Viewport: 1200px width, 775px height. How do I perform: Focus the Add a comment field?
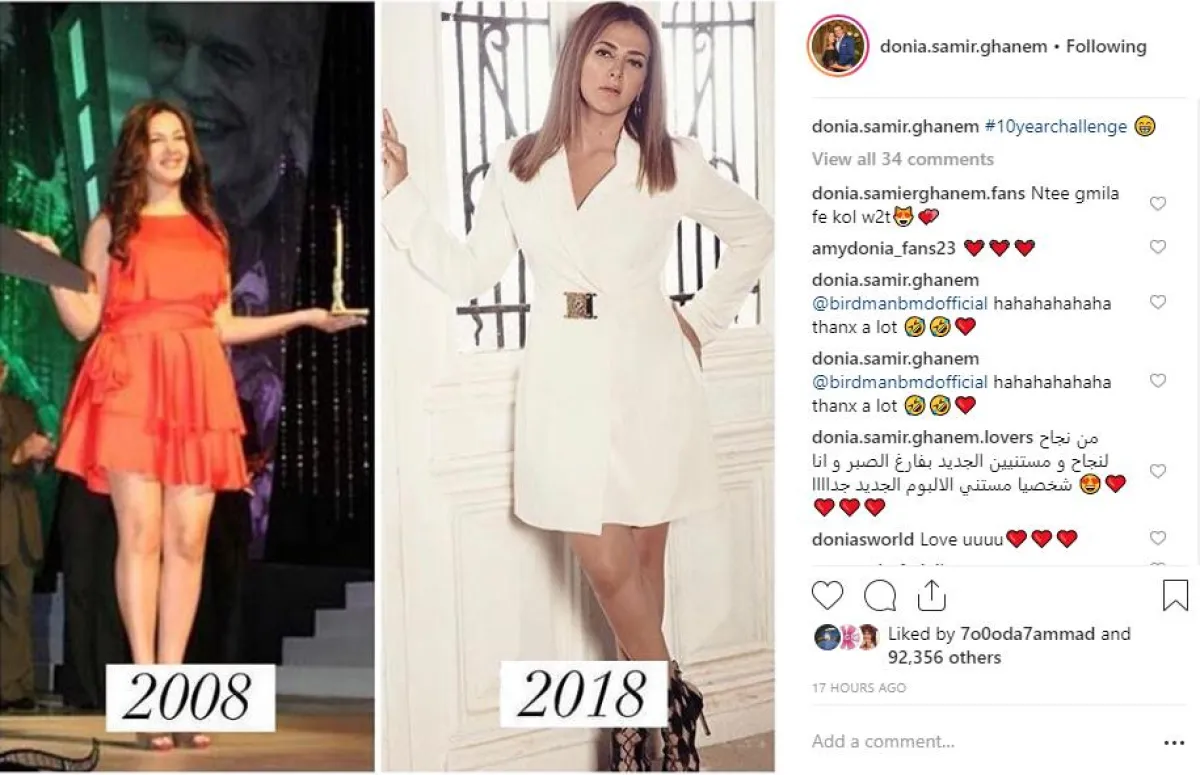pos(980,742)
